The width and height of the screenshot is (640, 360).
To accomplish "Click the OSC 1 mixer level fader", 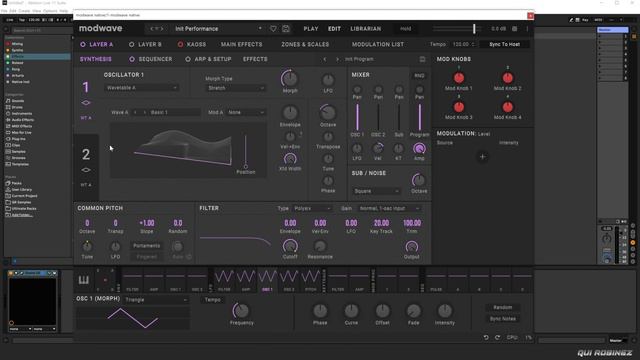I will coord(357,118).
